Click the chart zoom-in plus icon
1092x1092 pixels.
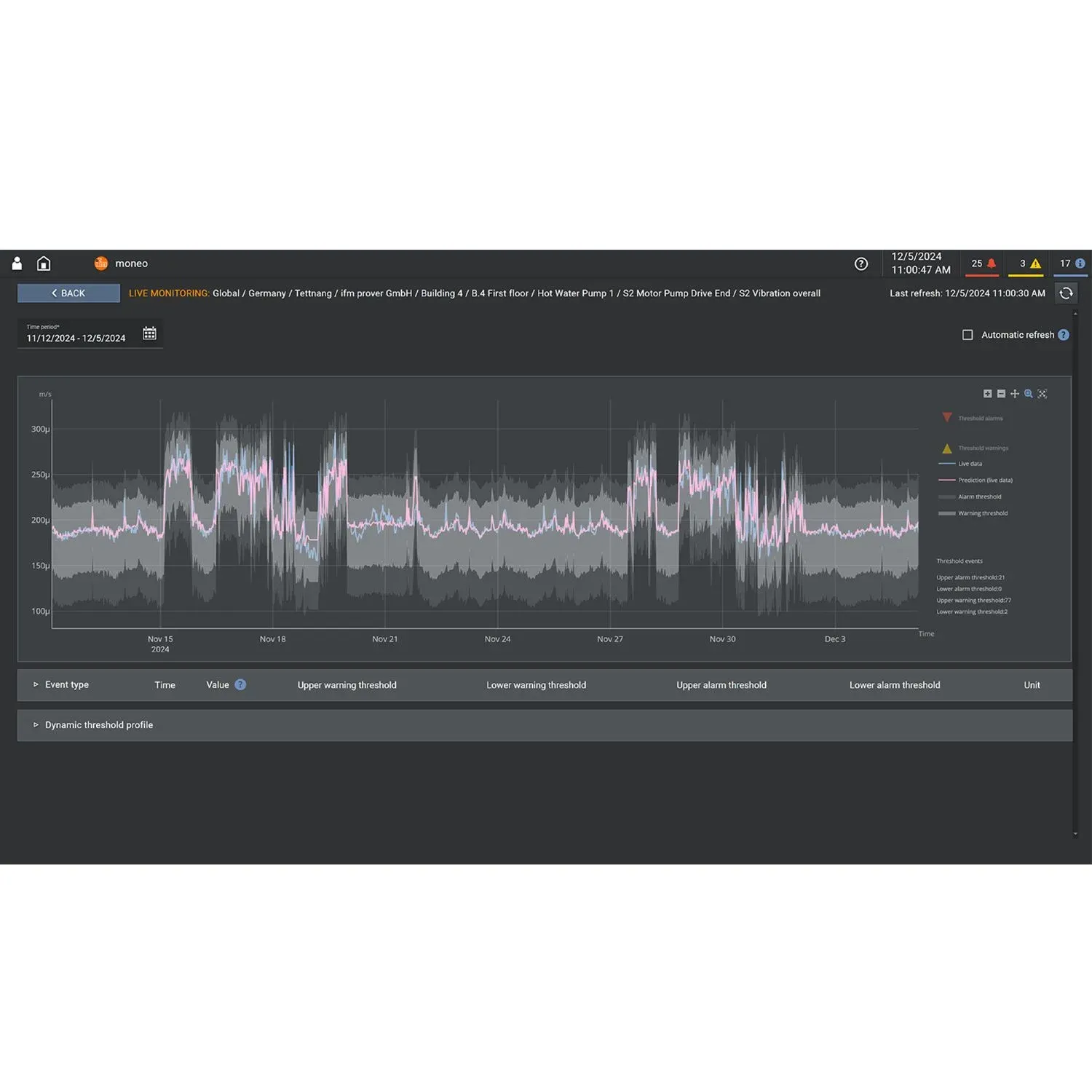[x=988, y=394]
